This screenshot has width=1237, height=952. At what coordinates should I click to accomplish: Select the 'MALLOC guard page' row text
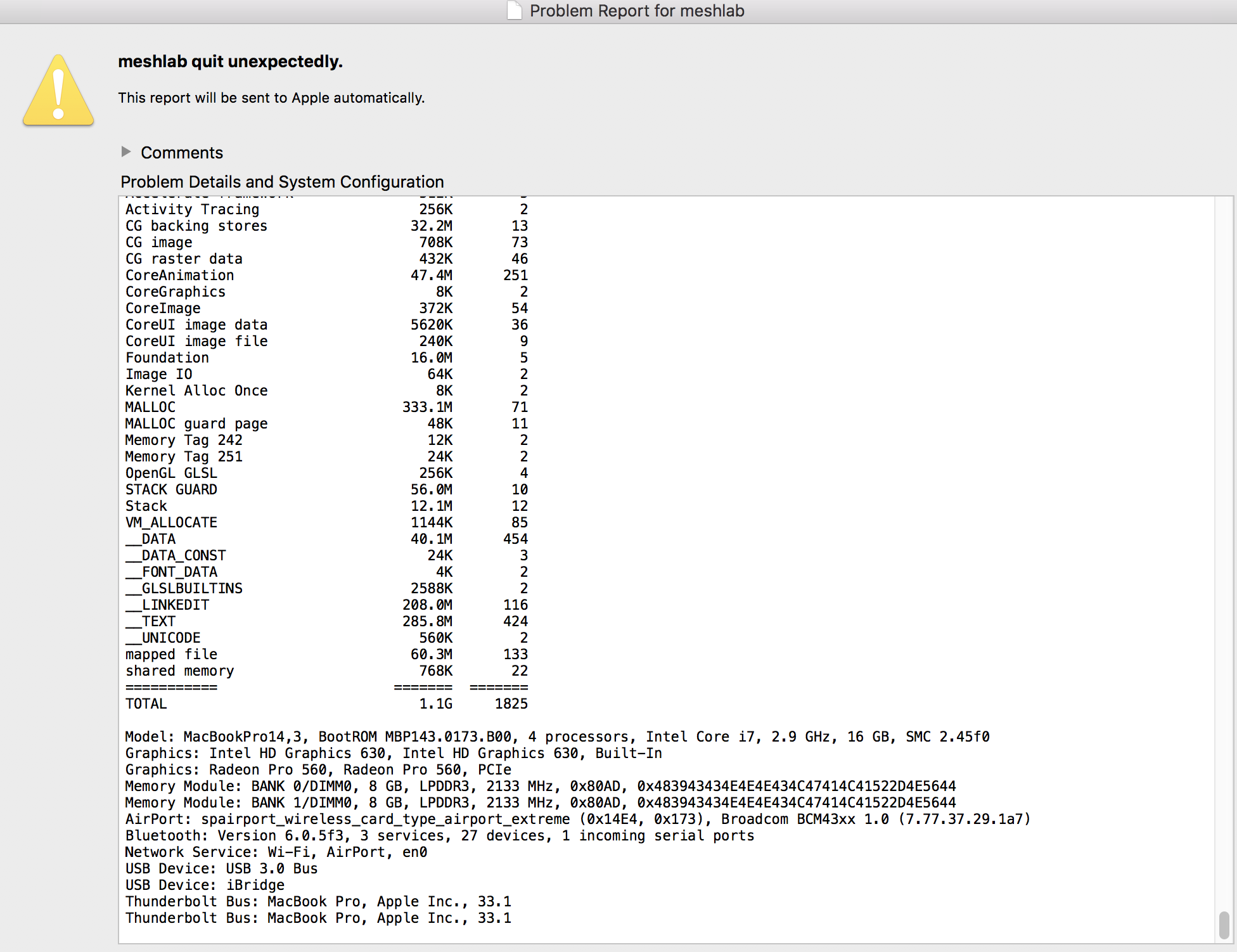click(x=326, y=423)
